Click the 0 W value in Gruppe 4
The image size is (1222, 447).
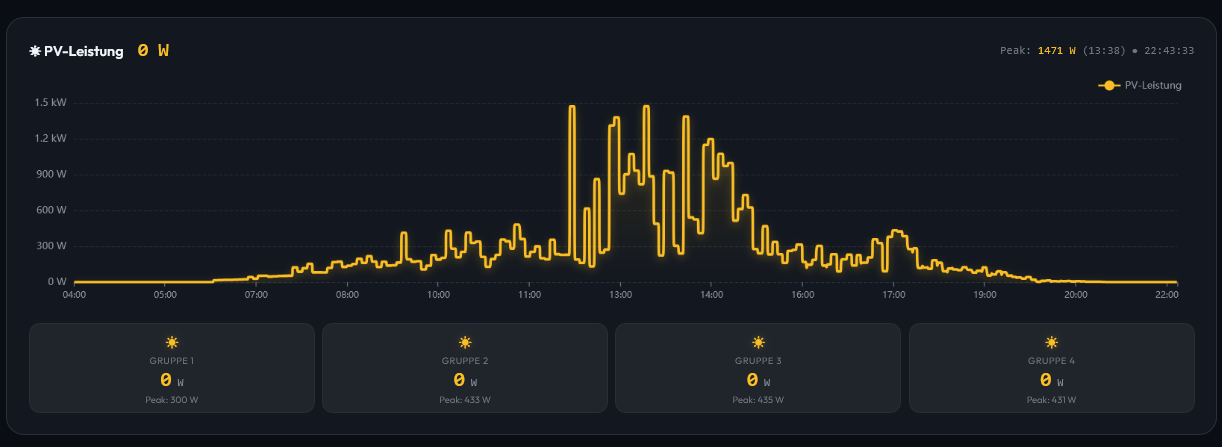(1051, 380)
